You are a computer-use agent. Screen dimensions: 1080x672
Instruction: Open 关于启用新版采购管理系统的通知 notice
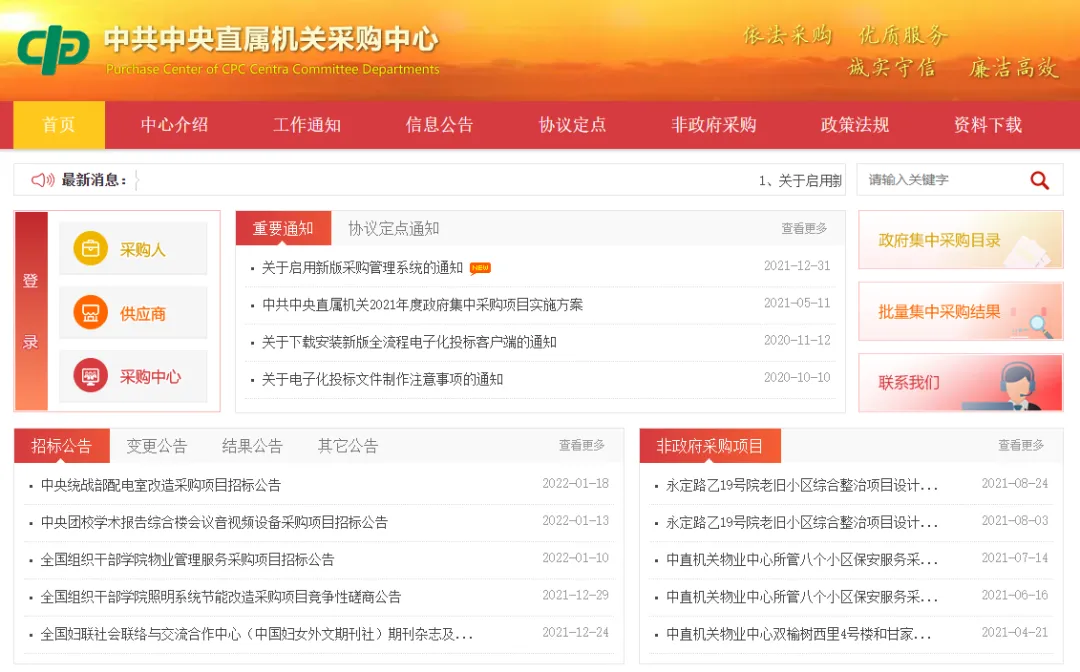tap(362, 268)
